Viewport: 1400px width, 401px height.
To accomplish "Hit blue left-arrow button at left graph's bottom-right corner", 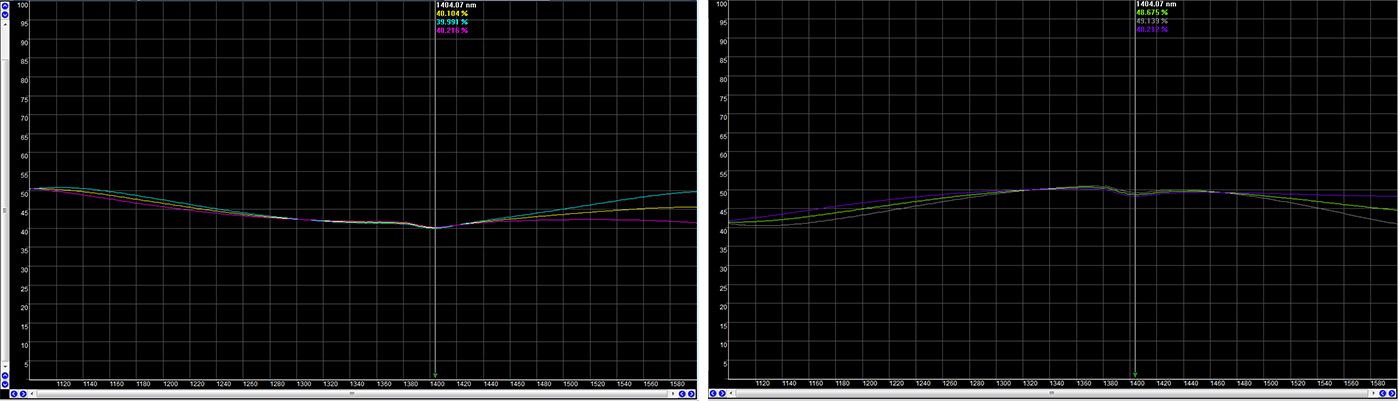I will click(681, 394).
